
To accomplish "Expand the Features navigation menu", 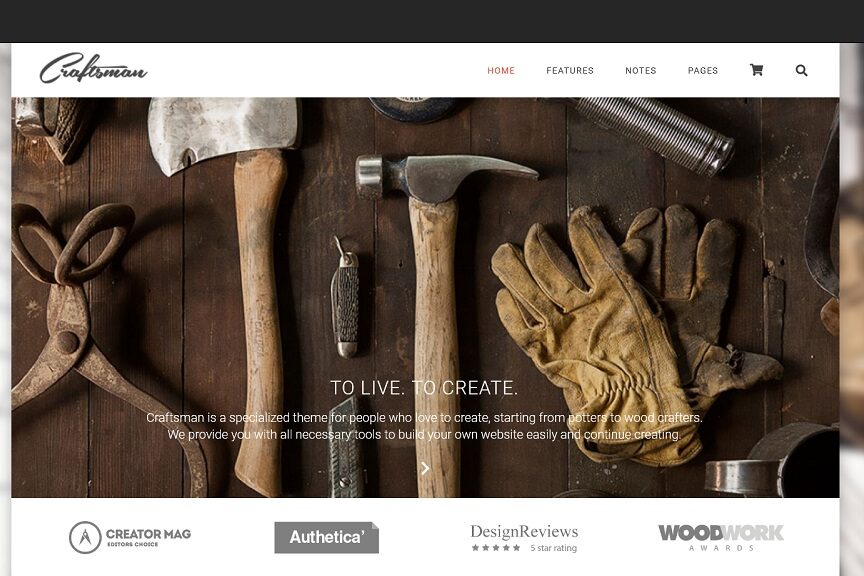I will 570,71.
